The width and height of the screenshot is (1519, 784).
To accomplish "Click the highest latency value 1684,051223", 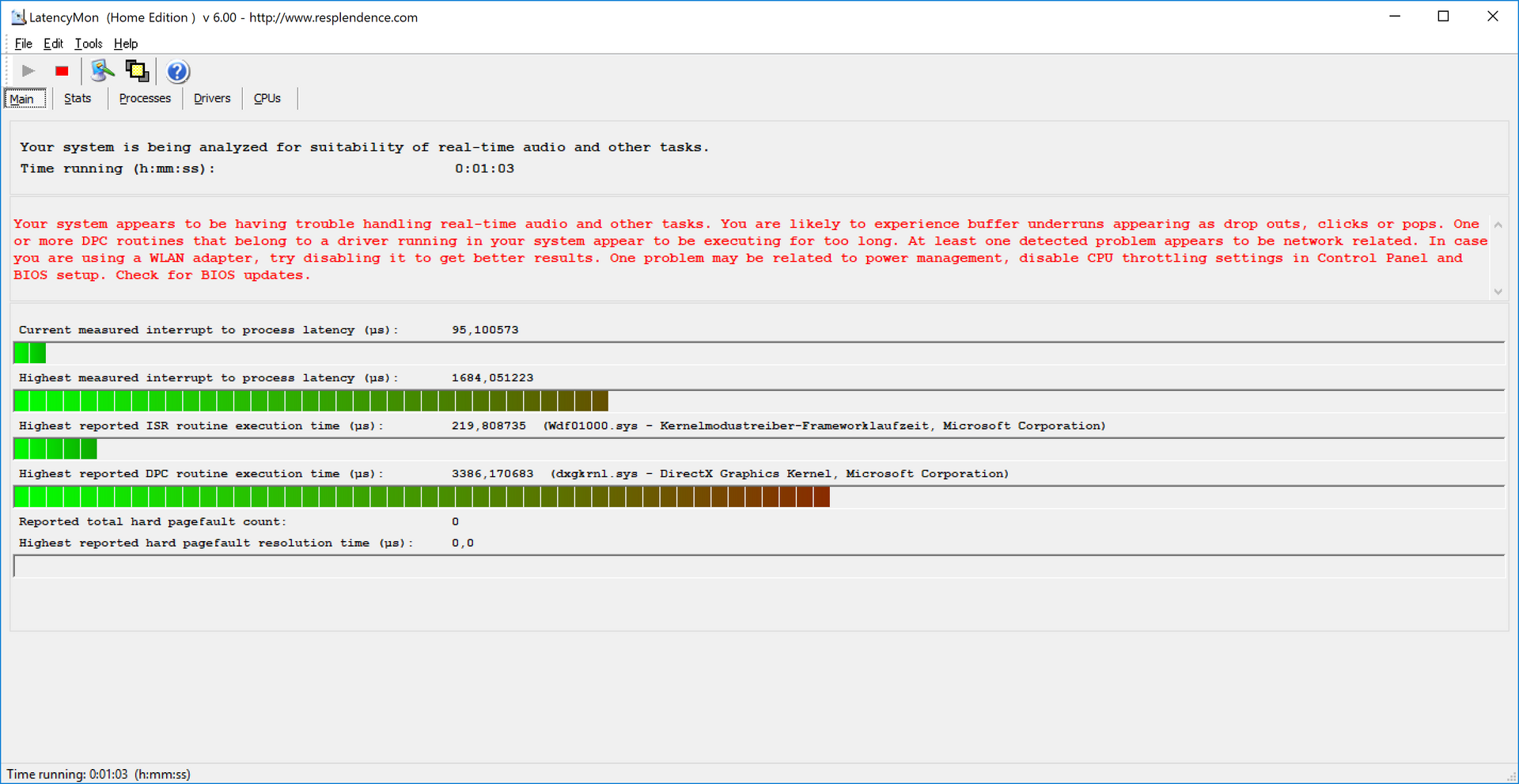I will coord(492,378).
